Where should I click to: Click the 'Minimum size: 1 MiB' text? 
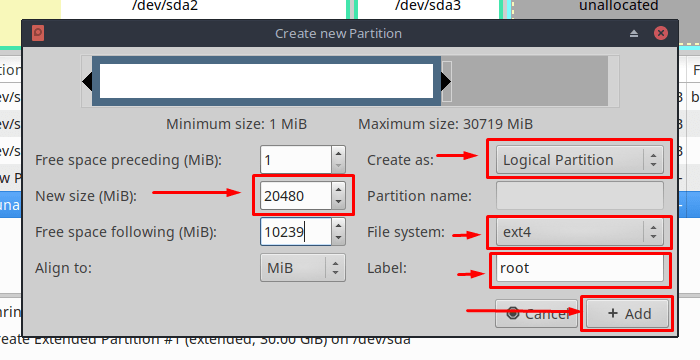[x=237, y=124]
